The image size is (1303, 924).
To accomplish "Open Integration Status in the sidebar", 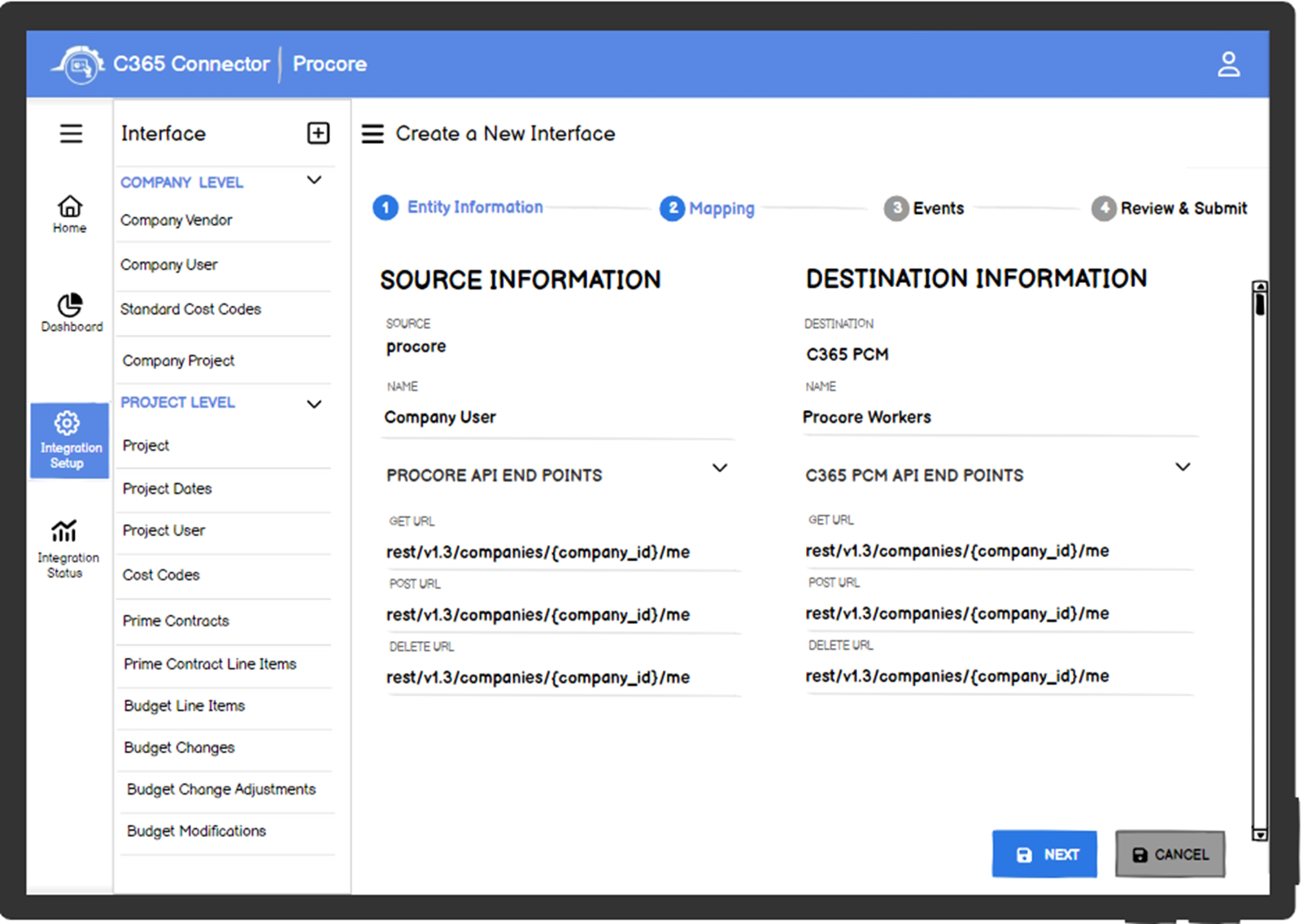I will click(67, 549).
